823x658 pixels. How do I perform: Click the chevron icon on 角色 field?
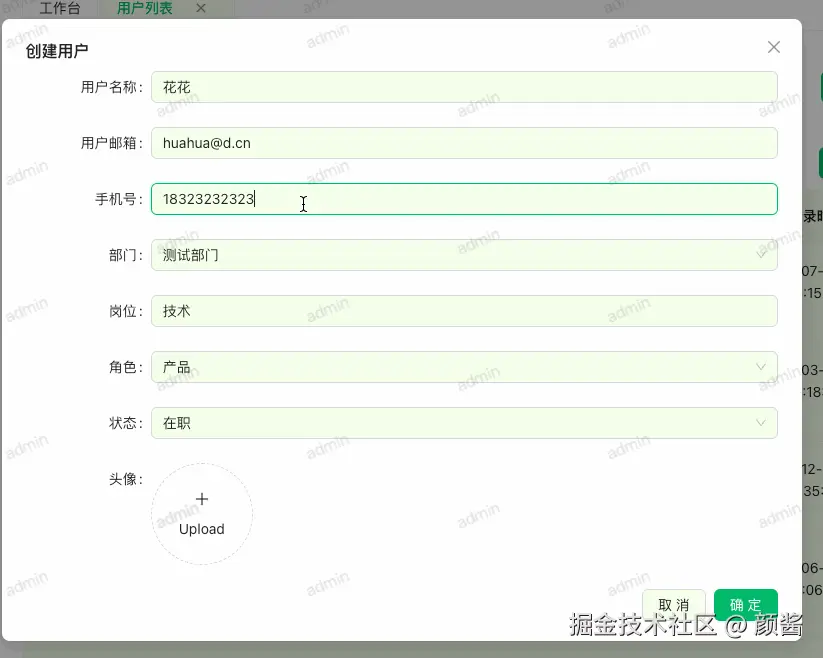point(760,367)
